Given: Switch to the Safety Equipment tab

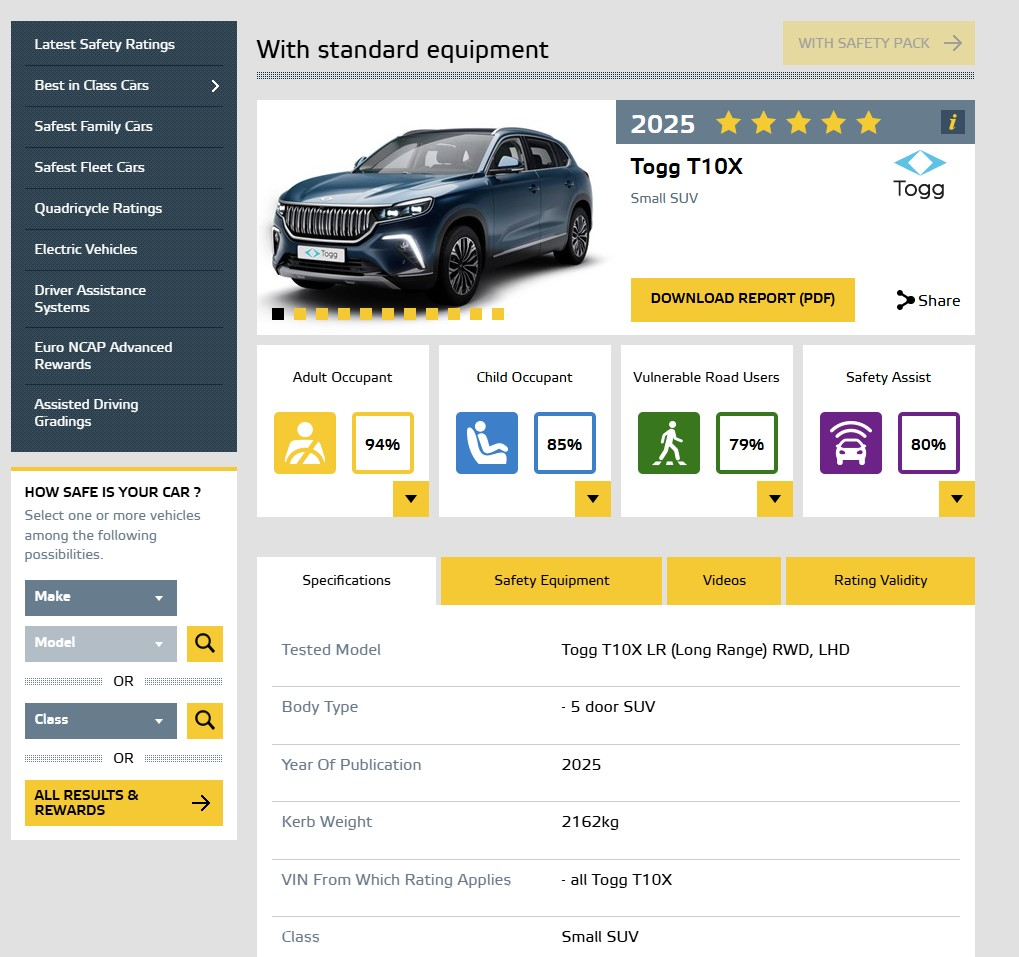Looking at the screenshot, I should click(x=551, y=581).
